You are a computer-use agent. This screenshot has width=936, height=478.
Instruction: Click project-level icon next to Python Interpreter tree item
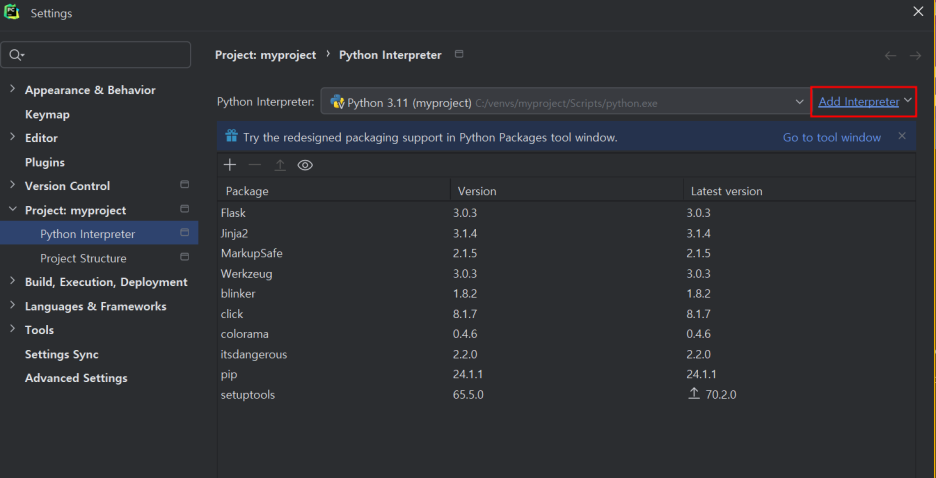tap(184, 233)
